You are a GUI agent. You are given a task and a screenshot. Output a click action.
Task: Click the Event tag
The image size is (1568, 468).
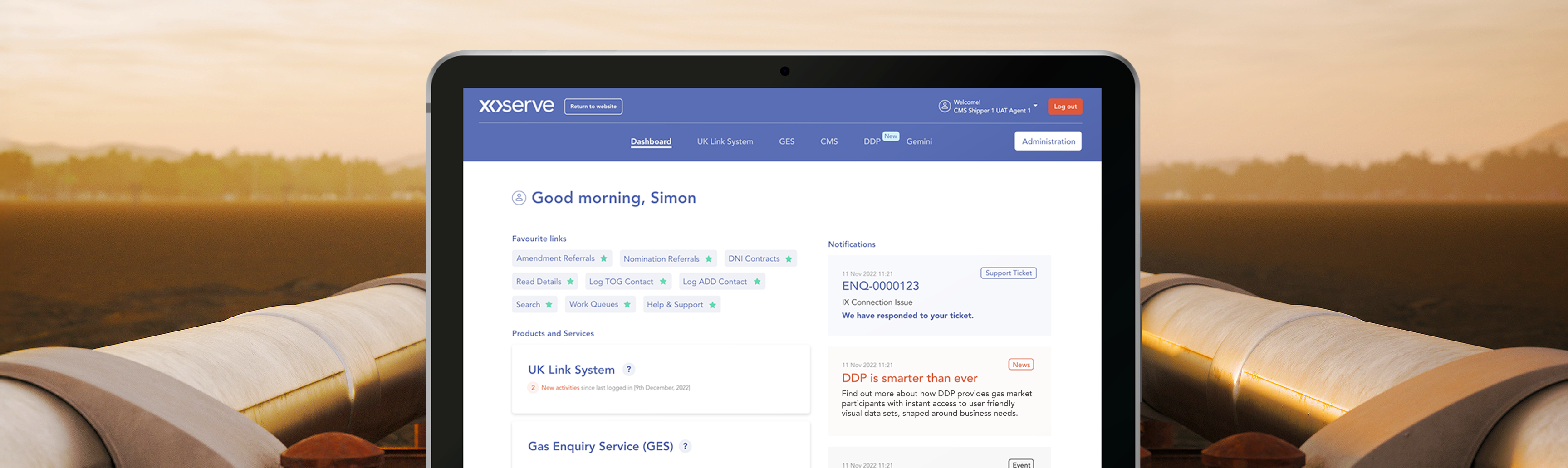(1021, 464)
